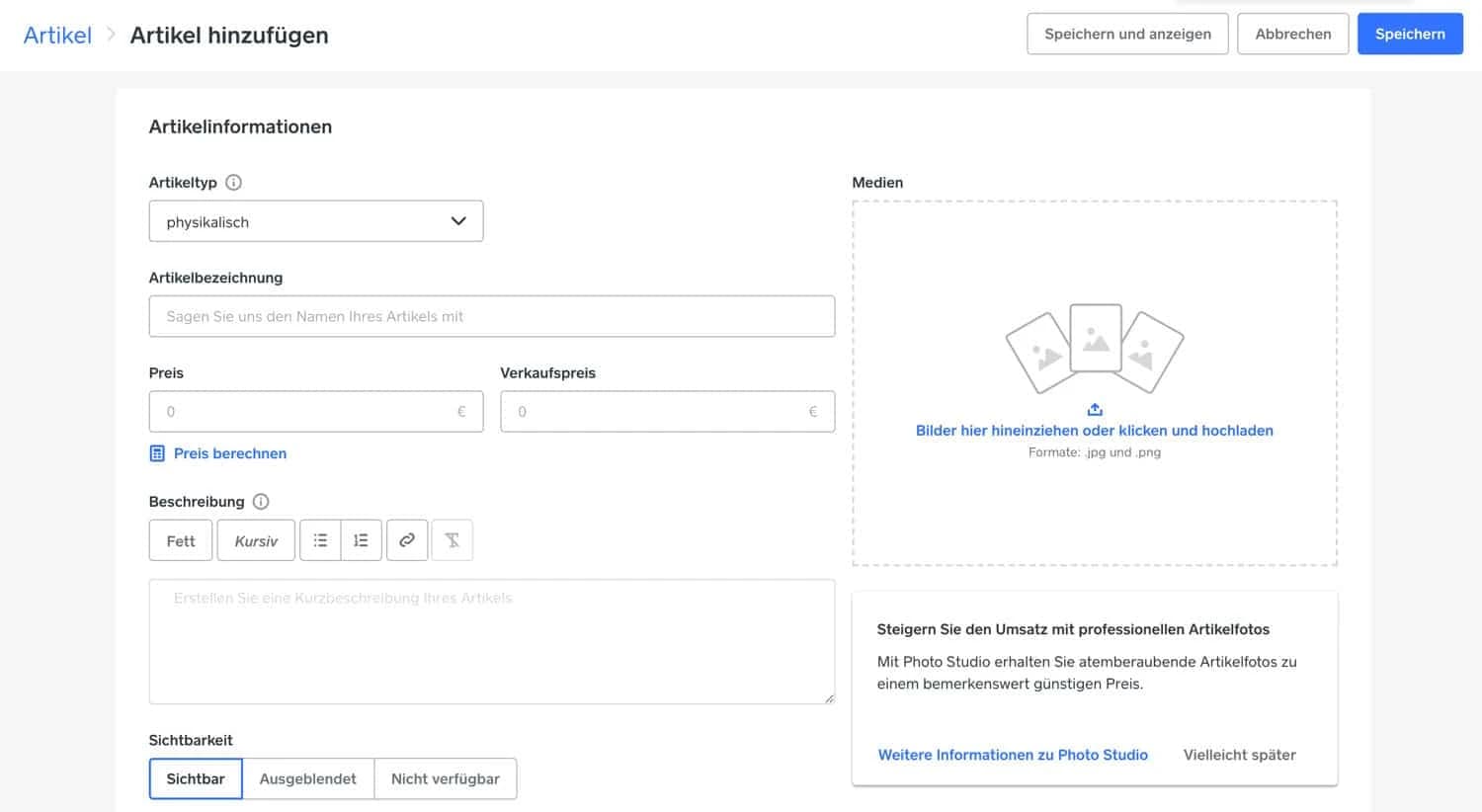Open the Artikeltyp dropdown showing physikalisch

(x=315, y=220)
